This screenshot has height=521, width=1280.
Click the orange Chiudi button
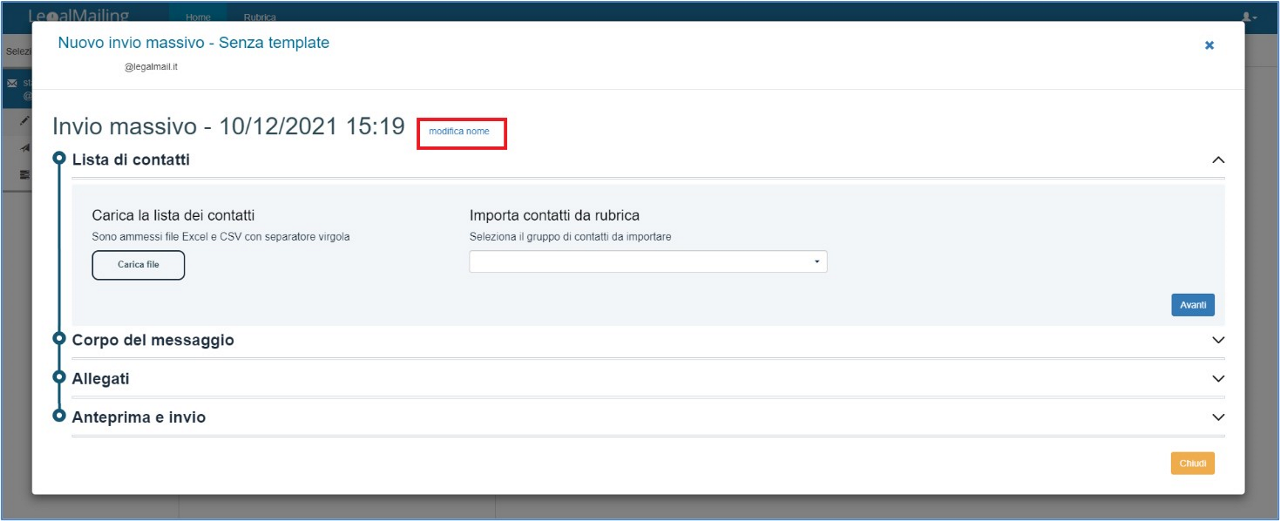1192,464
